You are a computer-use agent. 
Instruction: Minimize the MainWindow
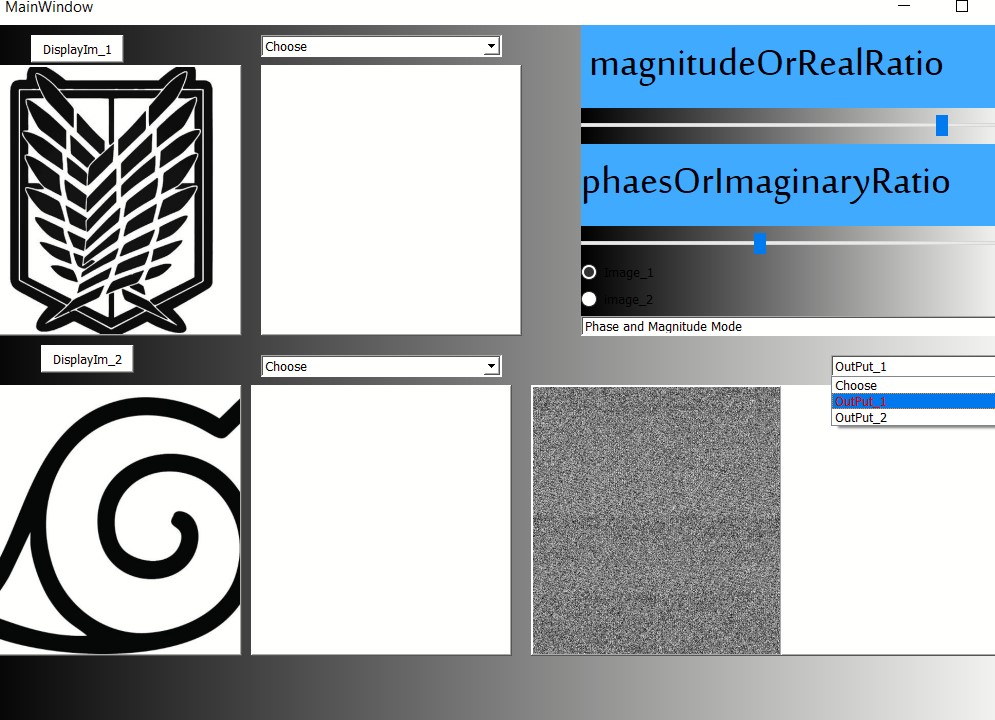(x=904, y=6)
